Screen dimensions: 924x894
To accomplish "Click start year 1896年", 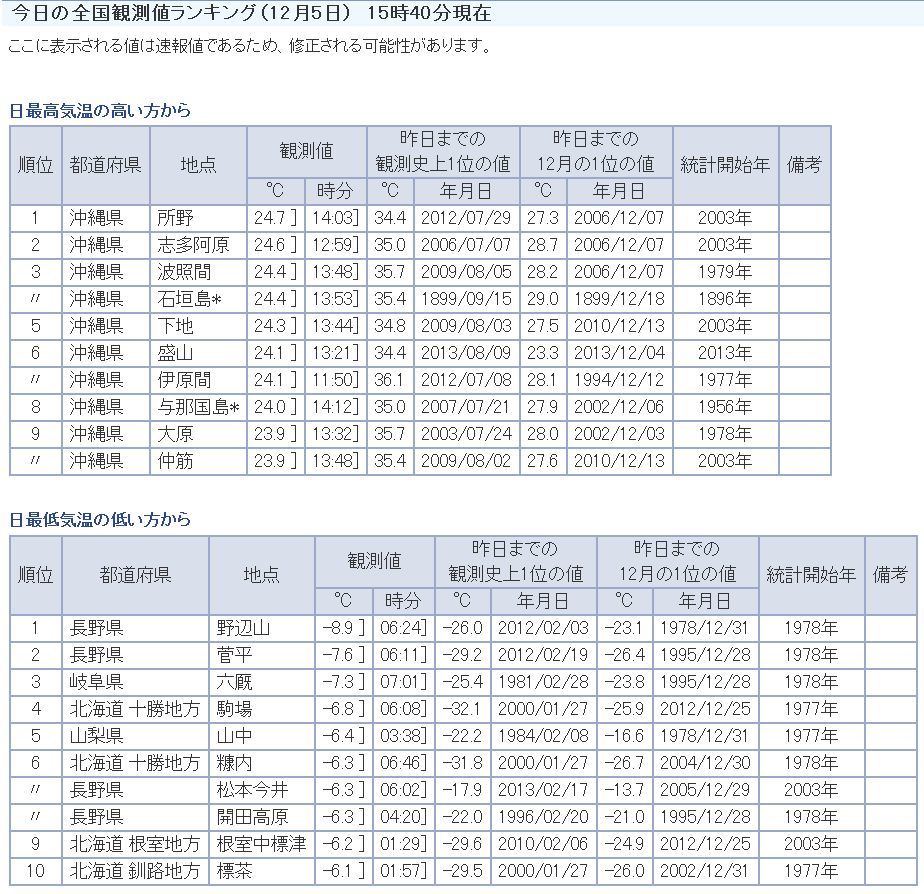I will [x=725, y=299].
